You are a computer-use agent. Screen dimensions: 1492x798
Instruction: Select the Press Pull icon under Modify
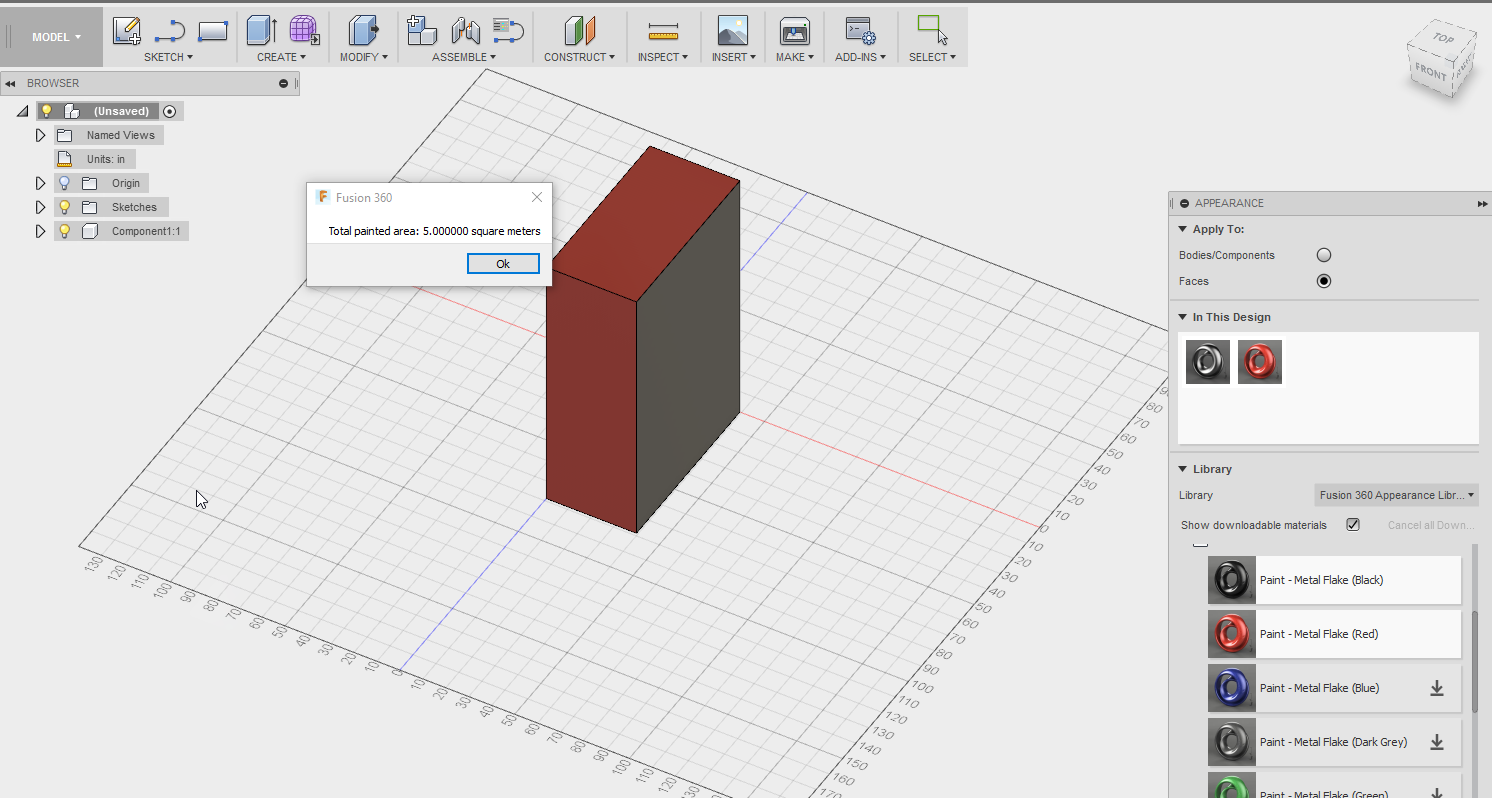pos(364,31)
